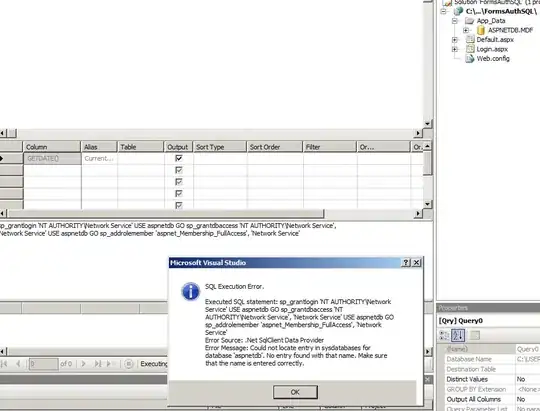The image size is (540, 411).
Task: Click the criteria grid vertical scrollbar thumb
Action: click(x=427, y=163)
